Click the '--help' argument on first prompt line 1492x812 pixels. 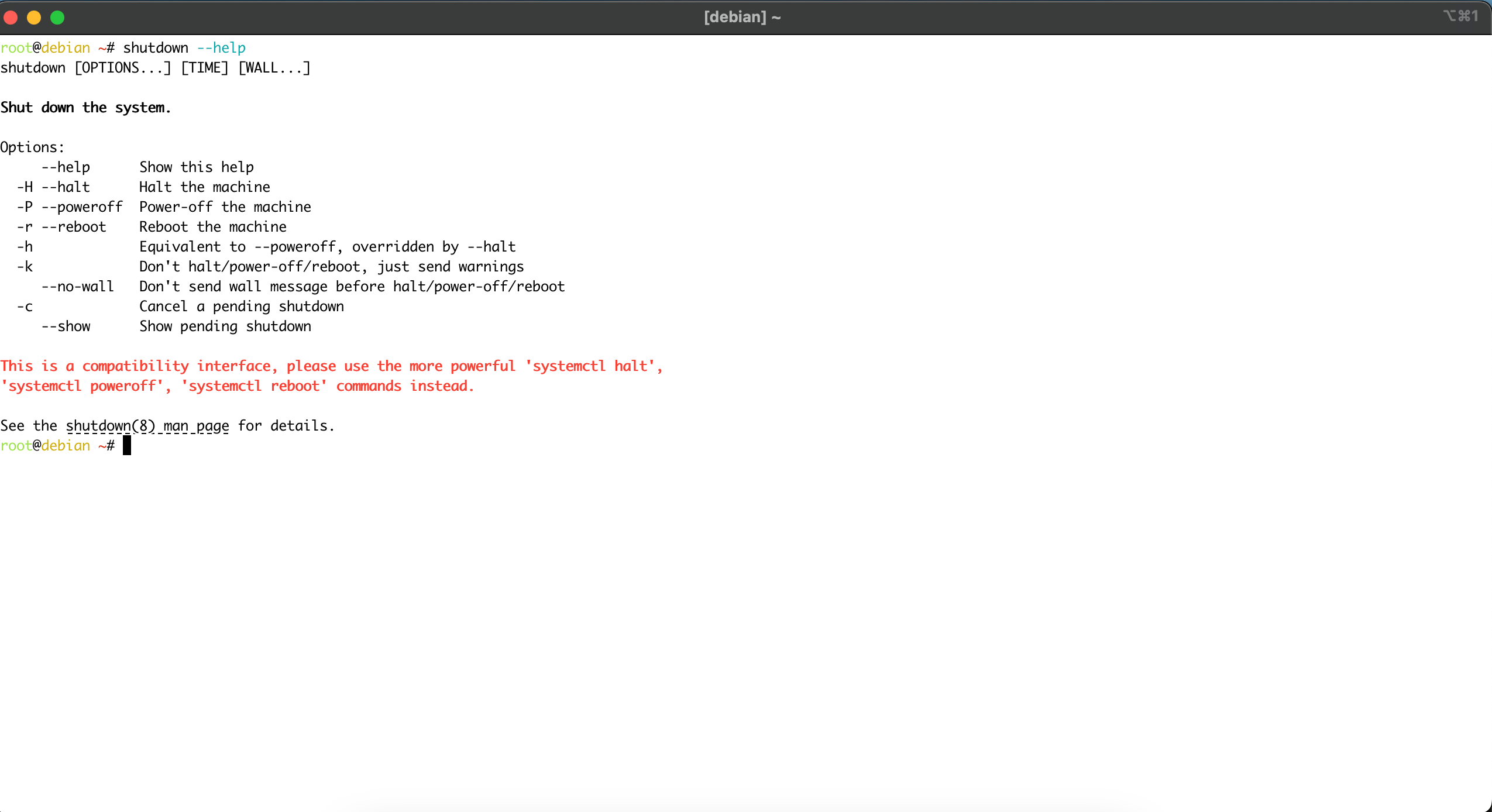221,48
